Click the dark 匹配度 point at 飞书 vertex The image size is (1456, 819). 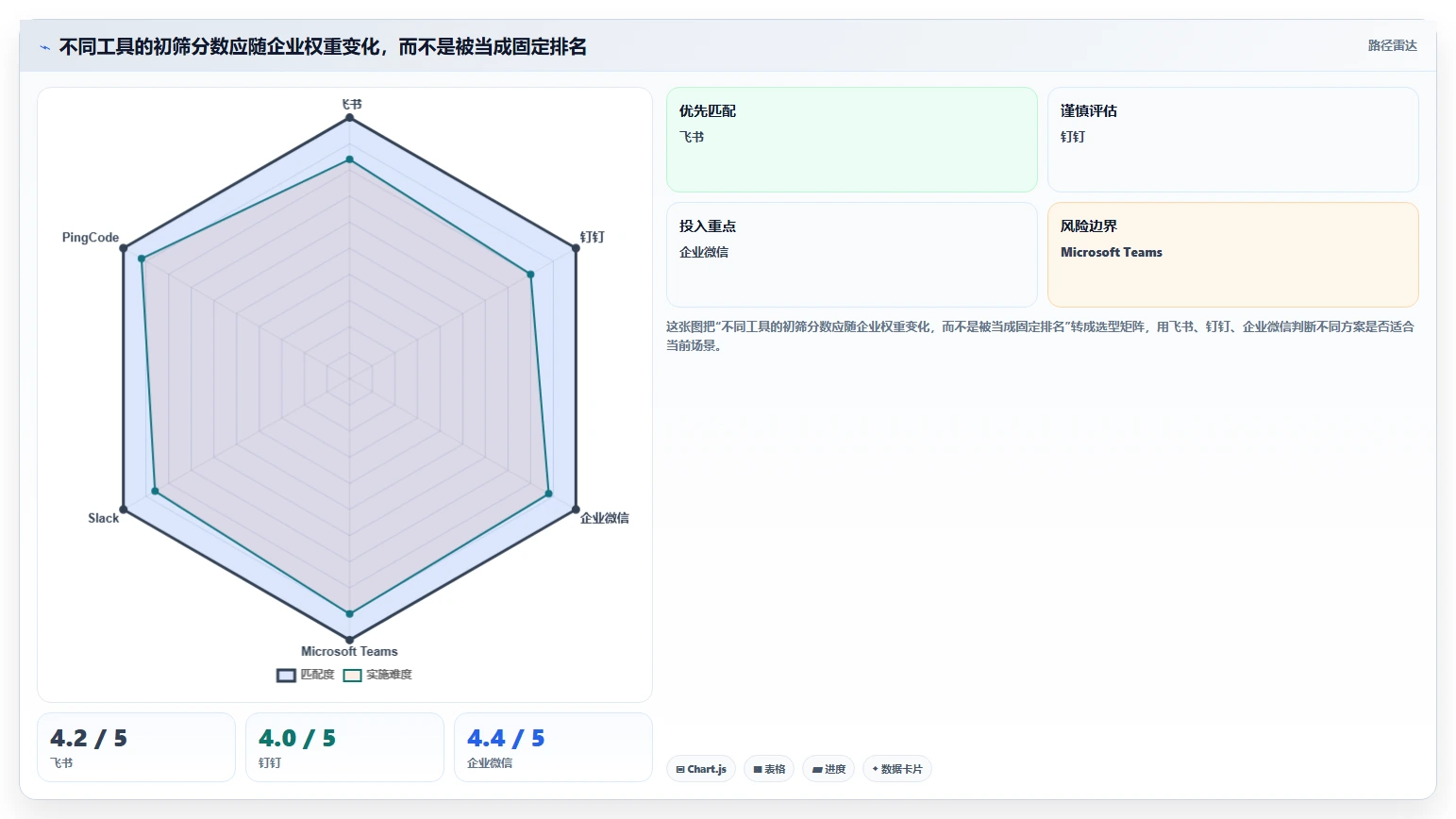(x=349, y=118)
